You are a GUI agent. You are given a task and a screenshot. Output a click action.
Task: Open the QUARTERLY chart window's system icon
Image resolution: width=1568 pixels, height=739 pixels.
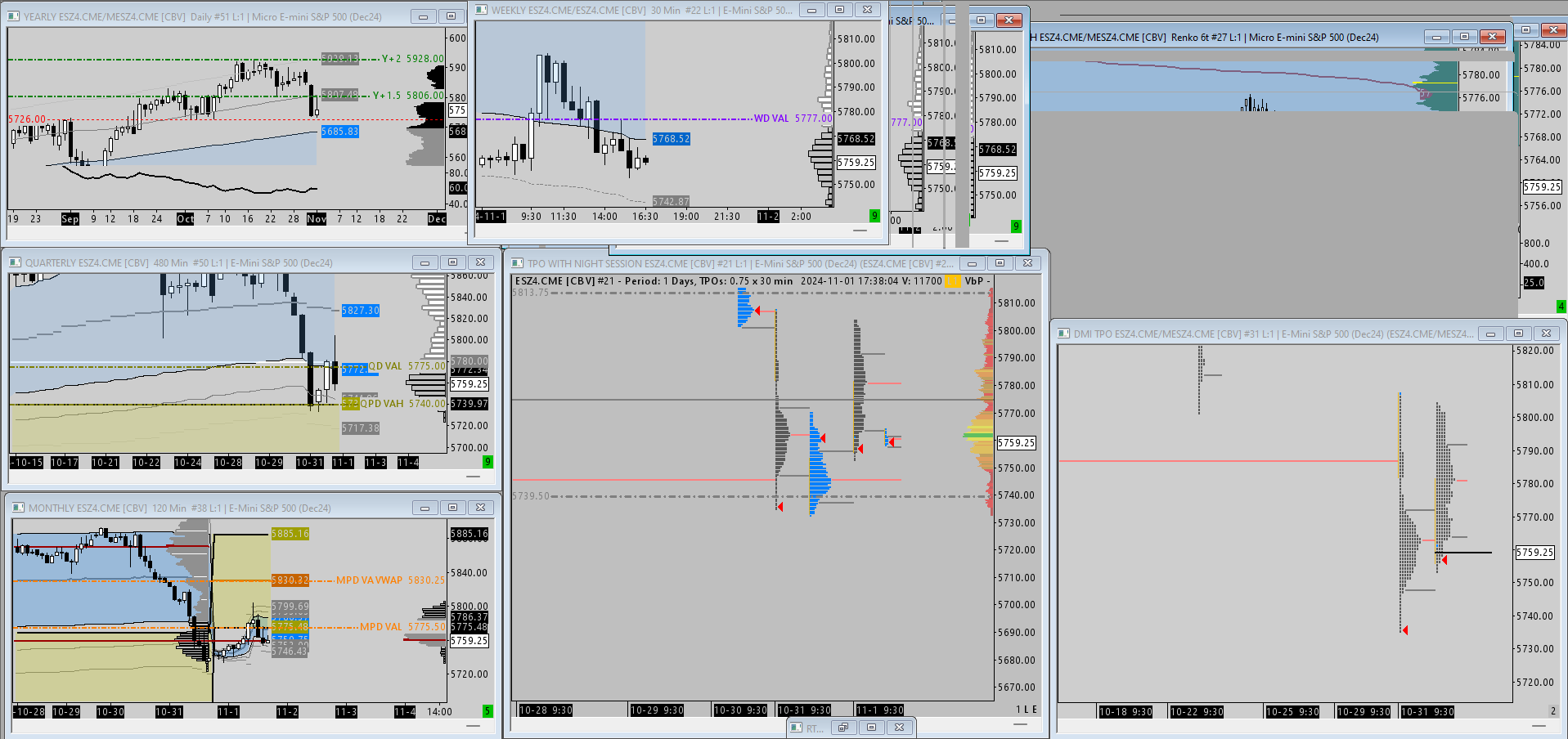15,262
